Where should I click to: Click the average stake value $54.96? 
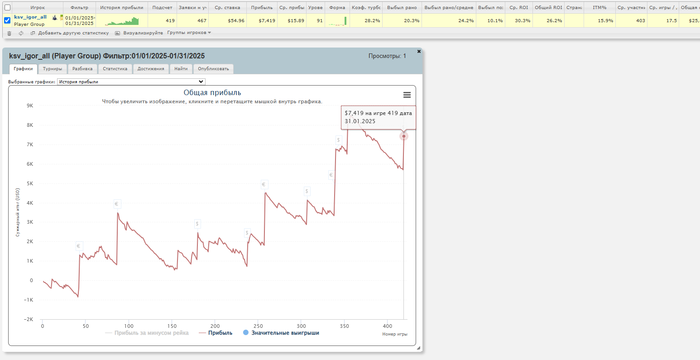[236, 21]
